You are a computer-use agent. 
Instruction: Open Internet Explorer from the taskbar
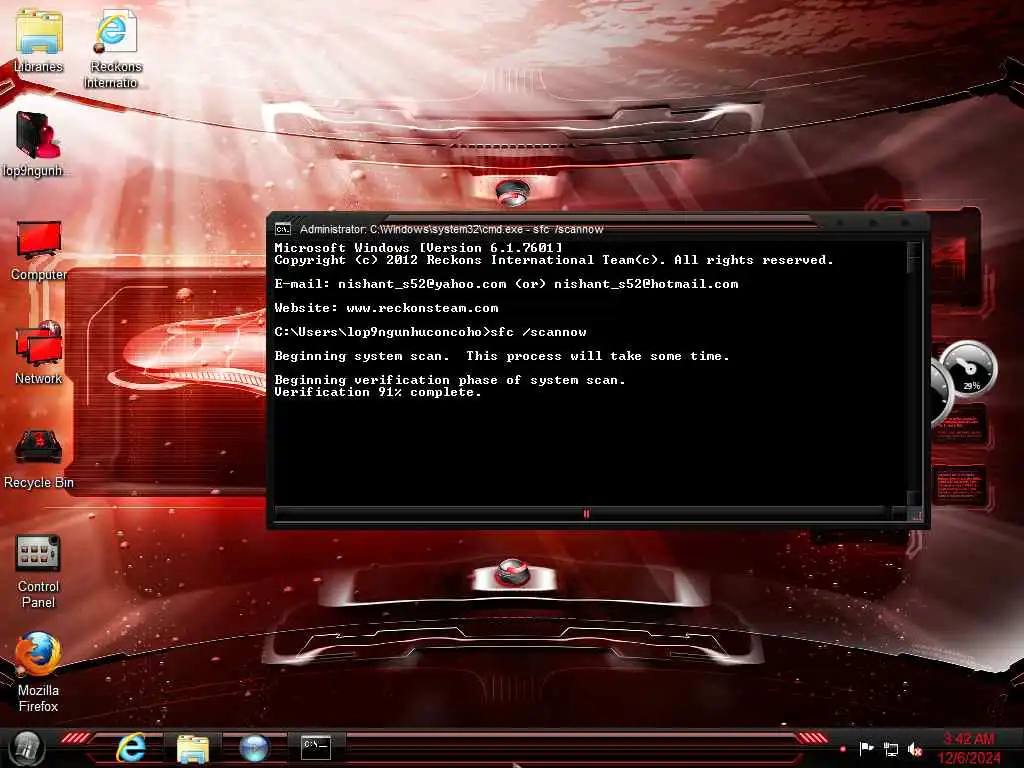click(x=131, y=748)
